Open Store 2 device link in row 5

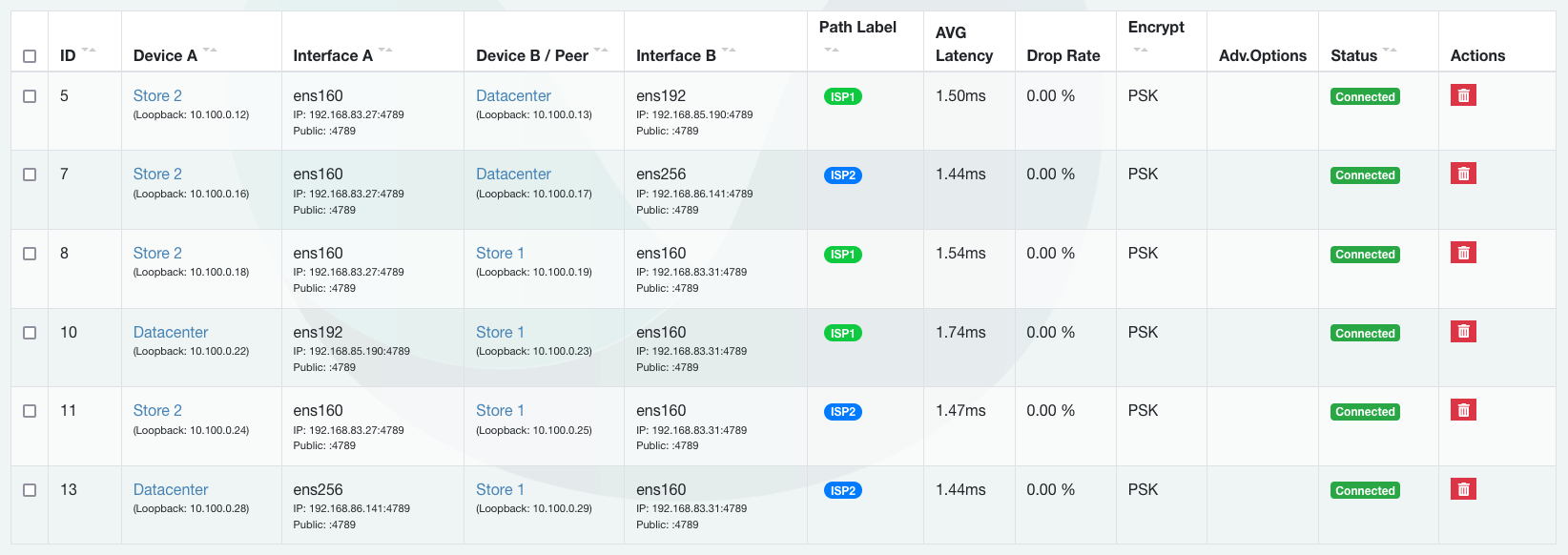(x=157, y=95)
